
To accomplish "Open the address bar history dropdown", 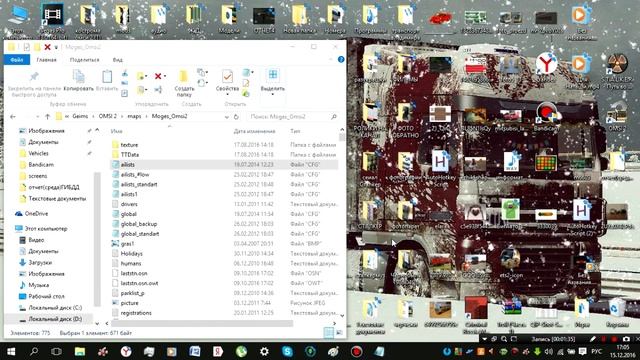I will coord(227,117).
